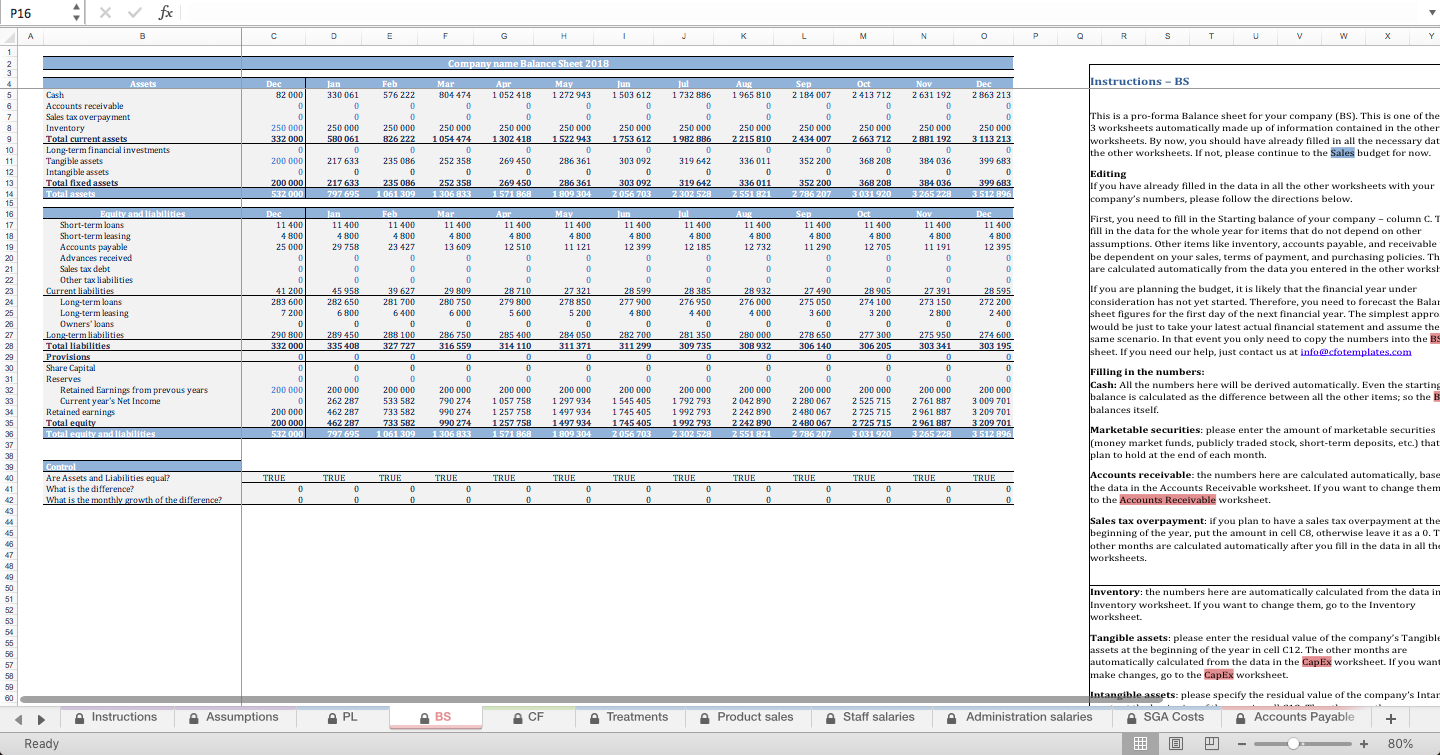Click highlighted Accounts Receivable worksheet reference

(x=1167, y=499)
